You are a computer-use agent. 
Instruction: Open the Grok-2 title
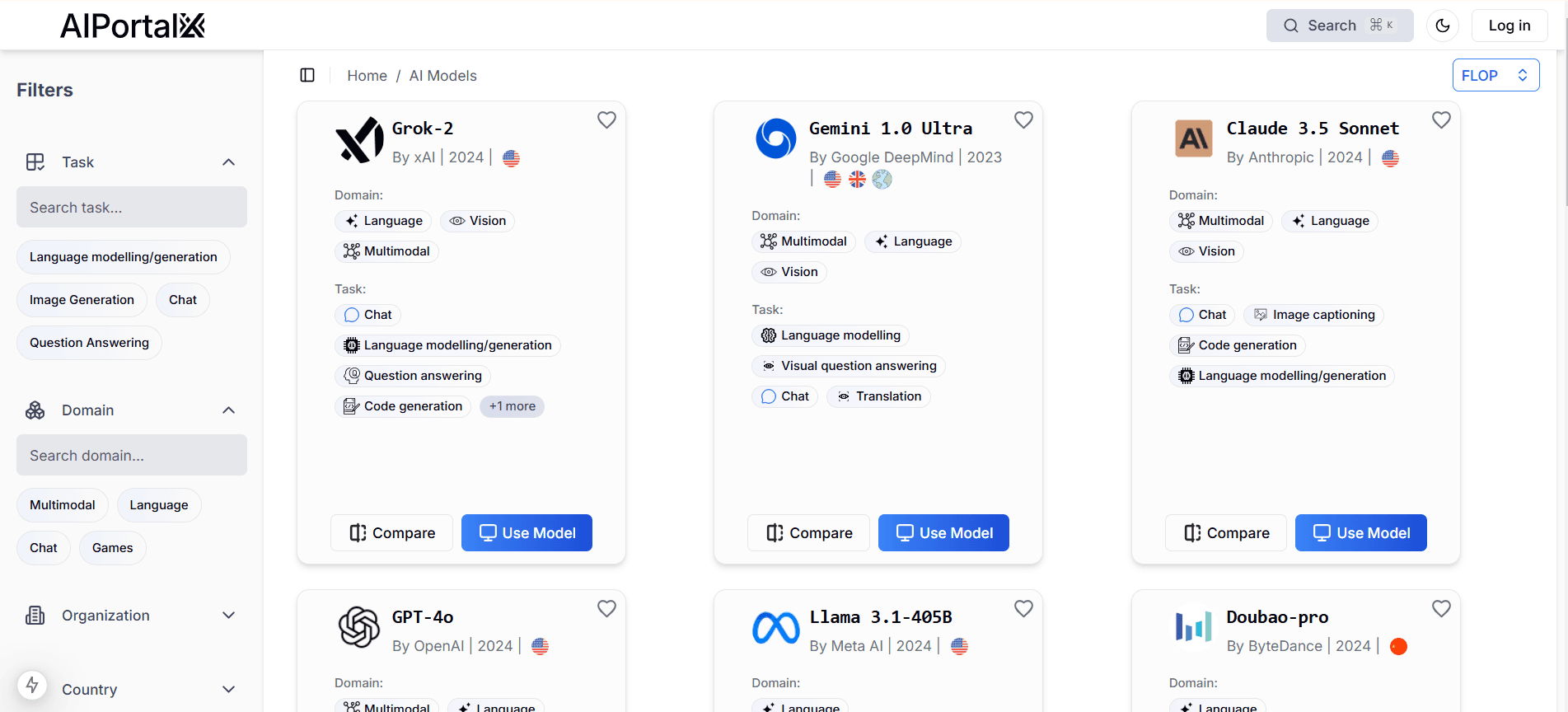point(423,129)
